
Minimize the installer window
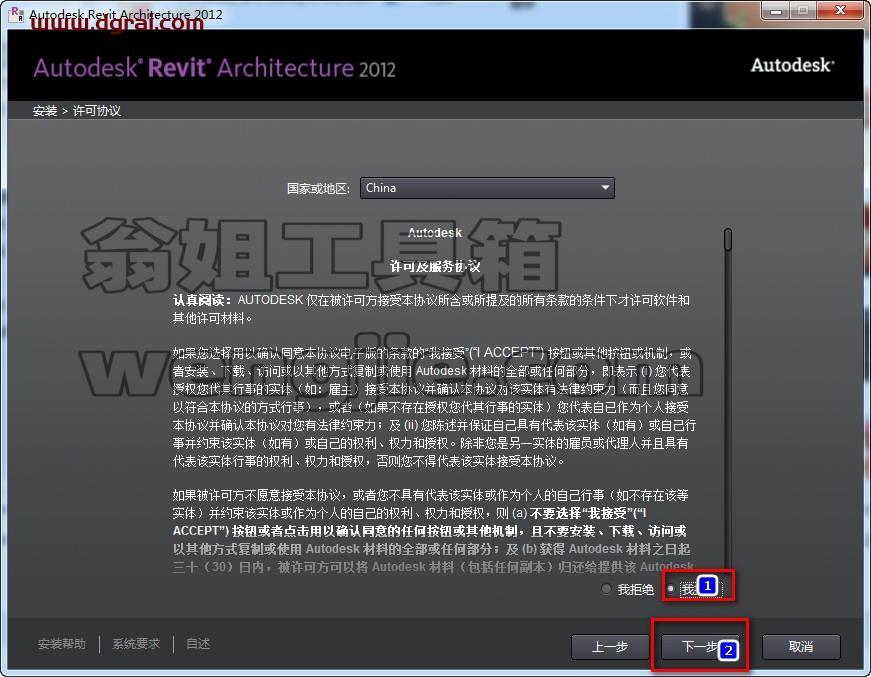point(777,10)
